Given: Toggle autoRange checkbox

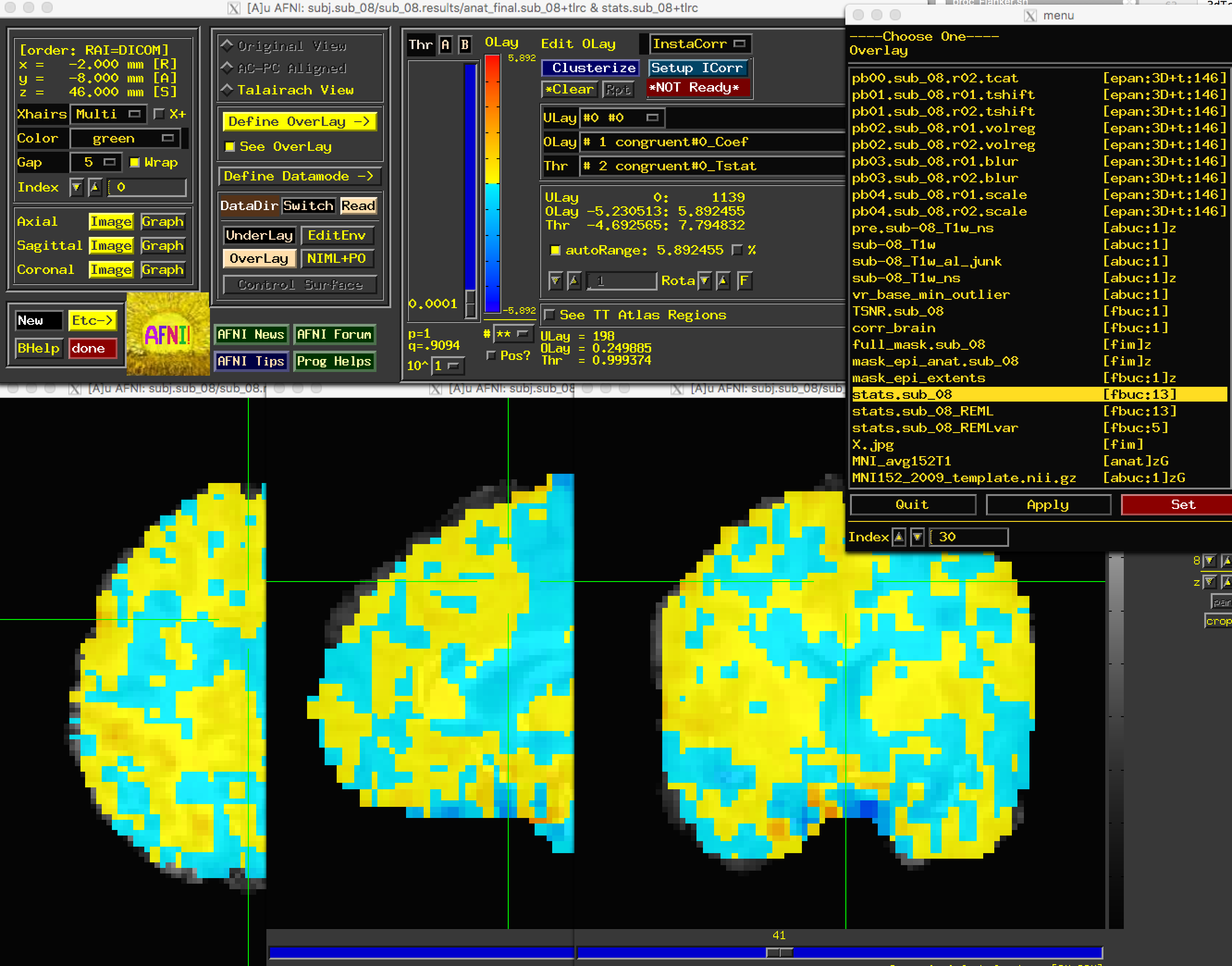Looking at the screenshot, I should (x=555, y=250).
